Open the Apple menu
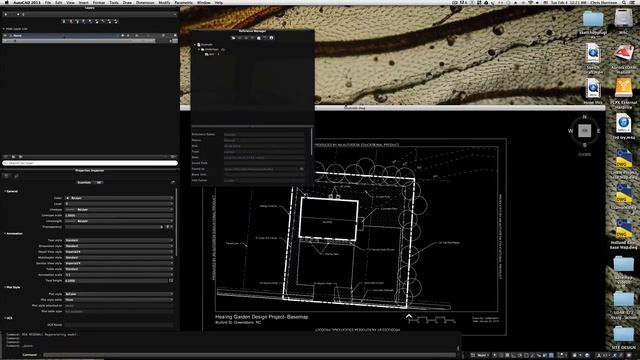Viewport: 640px width, 360px height. 6,2
